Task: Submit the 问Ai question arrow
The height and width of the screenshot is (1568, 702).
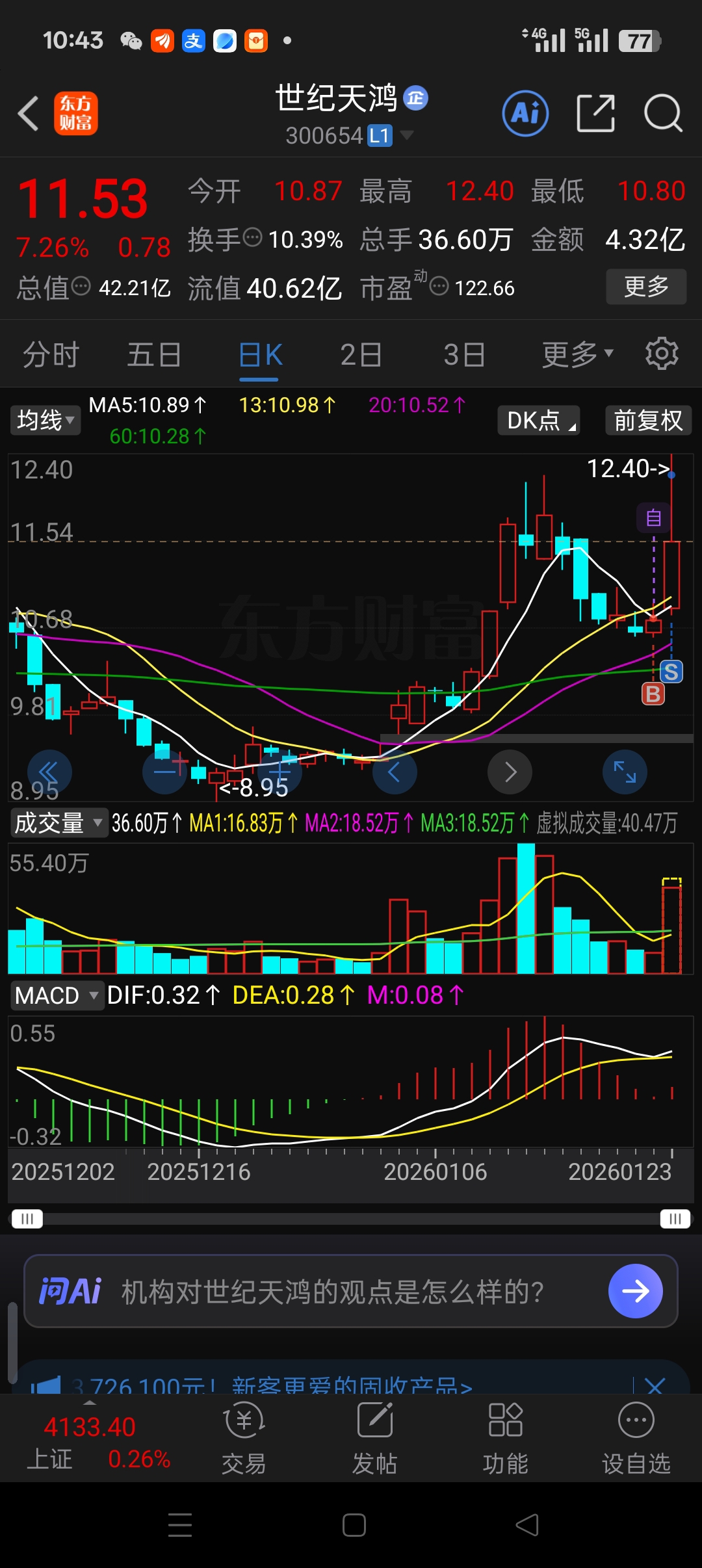Action: click(635, 1291)
